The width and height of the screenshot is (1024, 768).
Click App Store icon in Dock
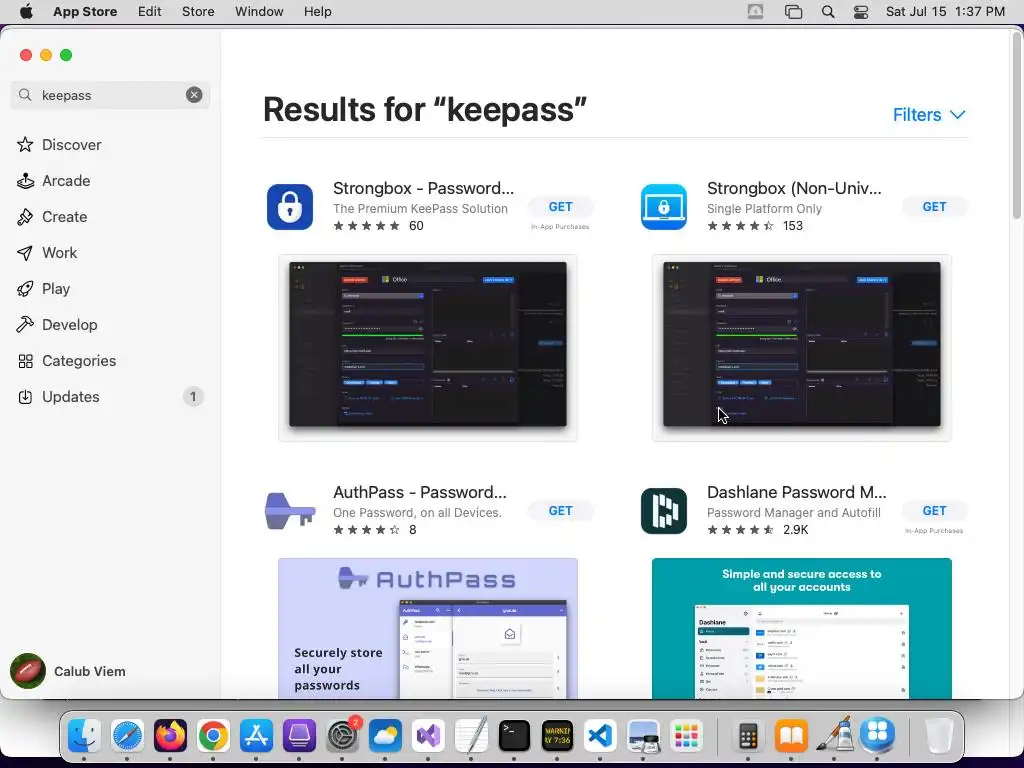pyautogui.click(x=256, y=736)
